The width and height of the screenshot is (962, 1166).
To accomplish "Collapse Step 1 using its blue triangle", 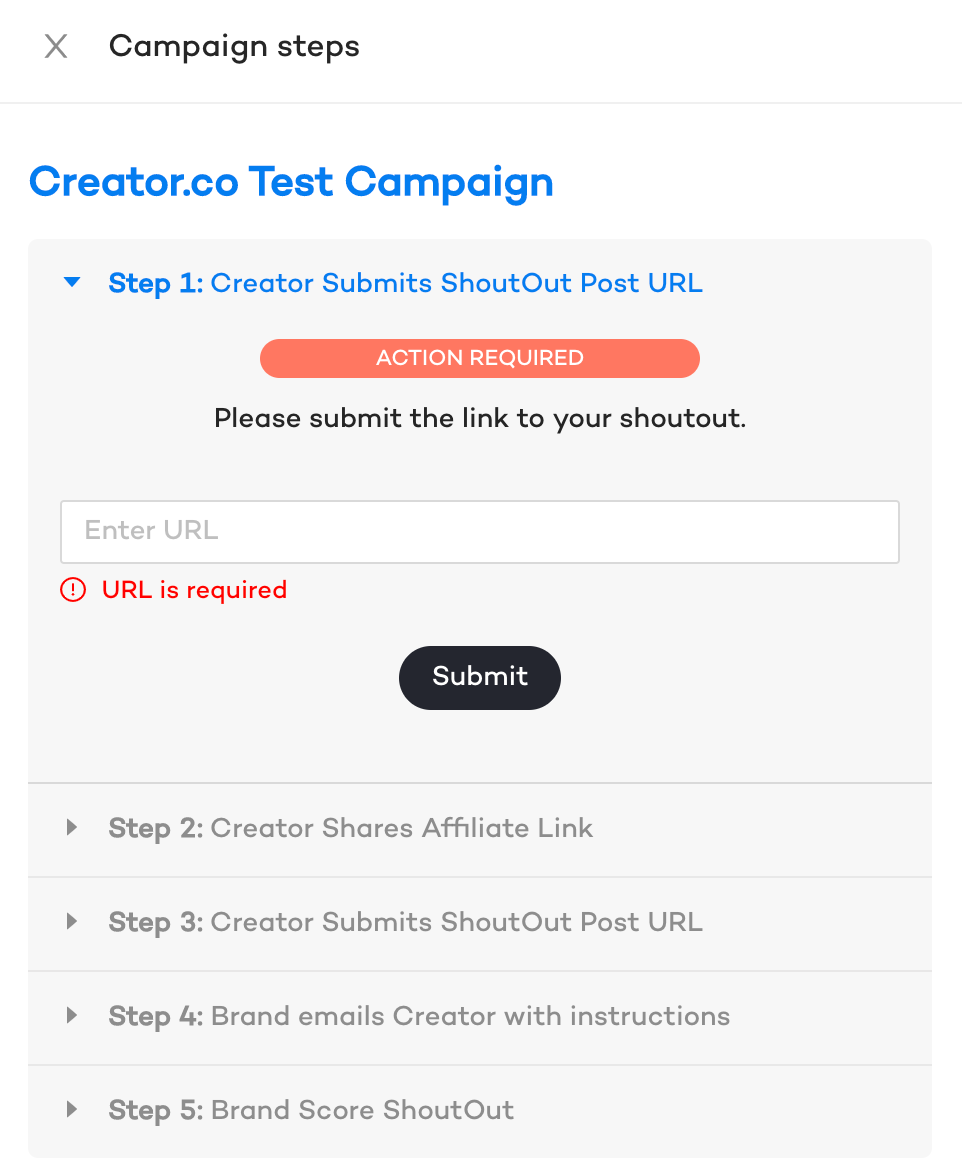I will [72, 282].
